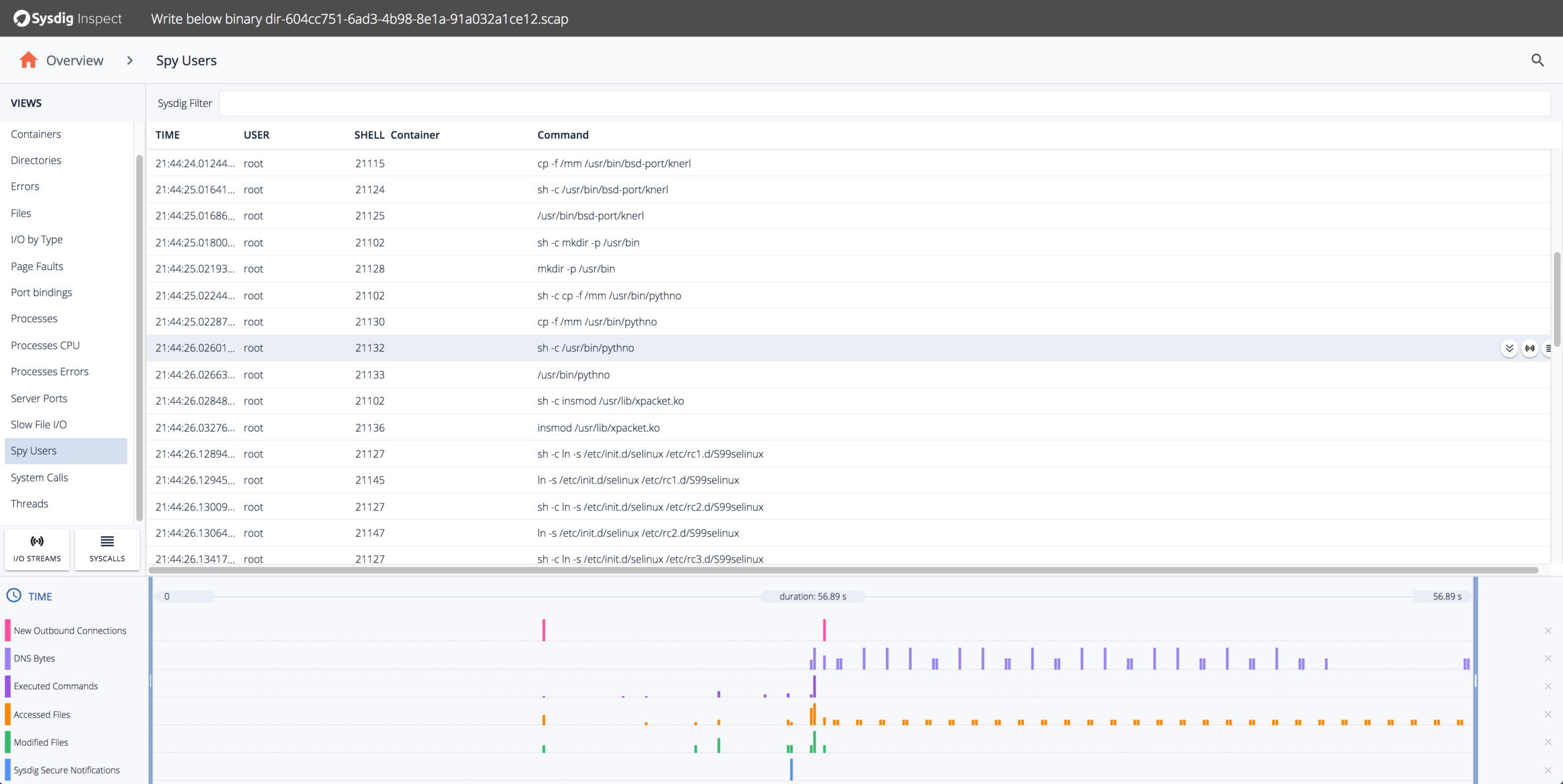Screen dimensions: 1563x784
Task: Remove Sysdig Secure Notifications timeline row
Action: point(1548,770)
